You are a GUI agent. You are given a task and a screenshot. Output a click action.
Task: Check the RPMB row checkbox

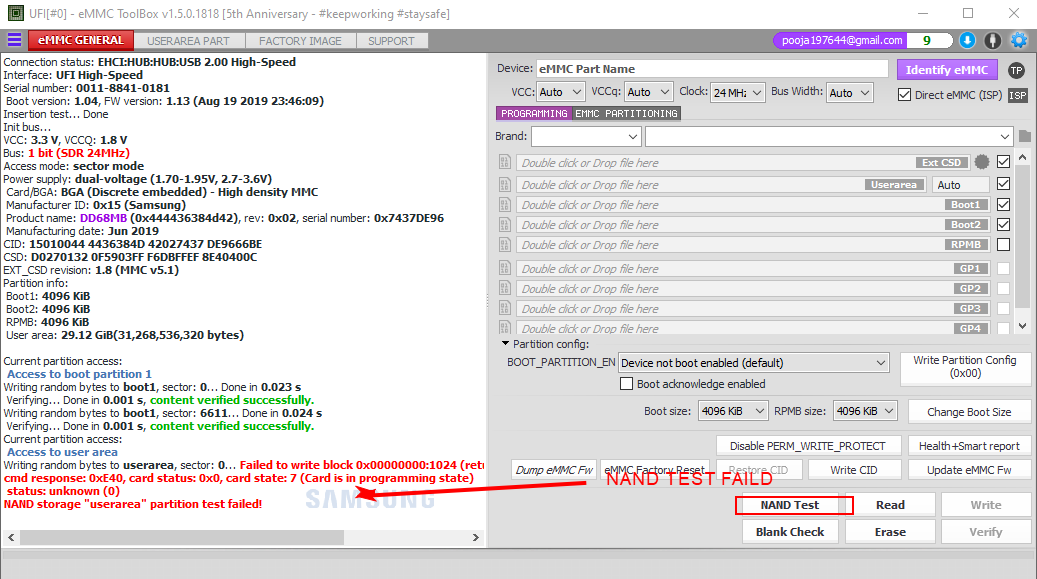[1003, 245]
